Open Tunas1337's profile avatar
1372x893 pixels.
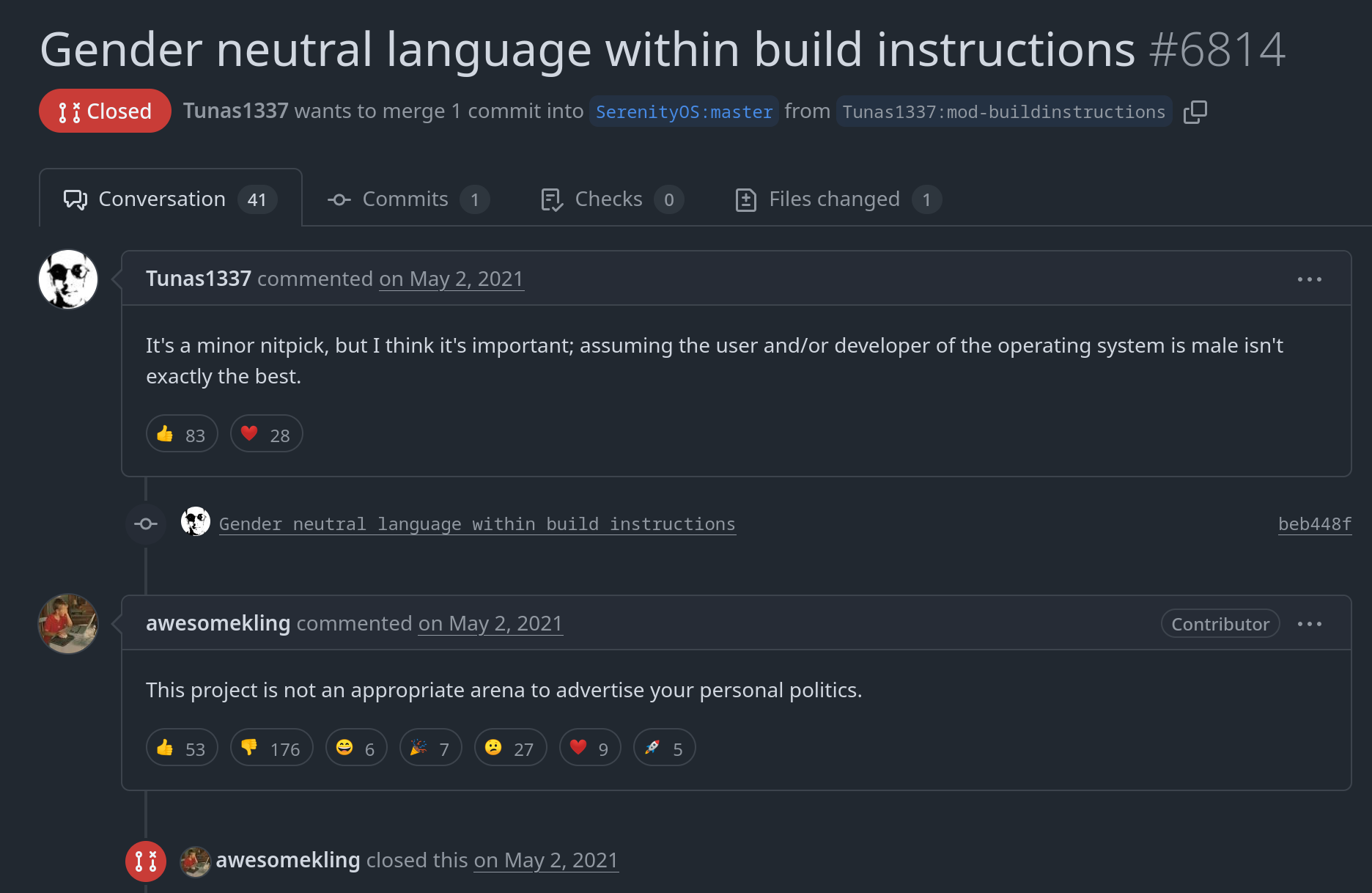[67, 279]
